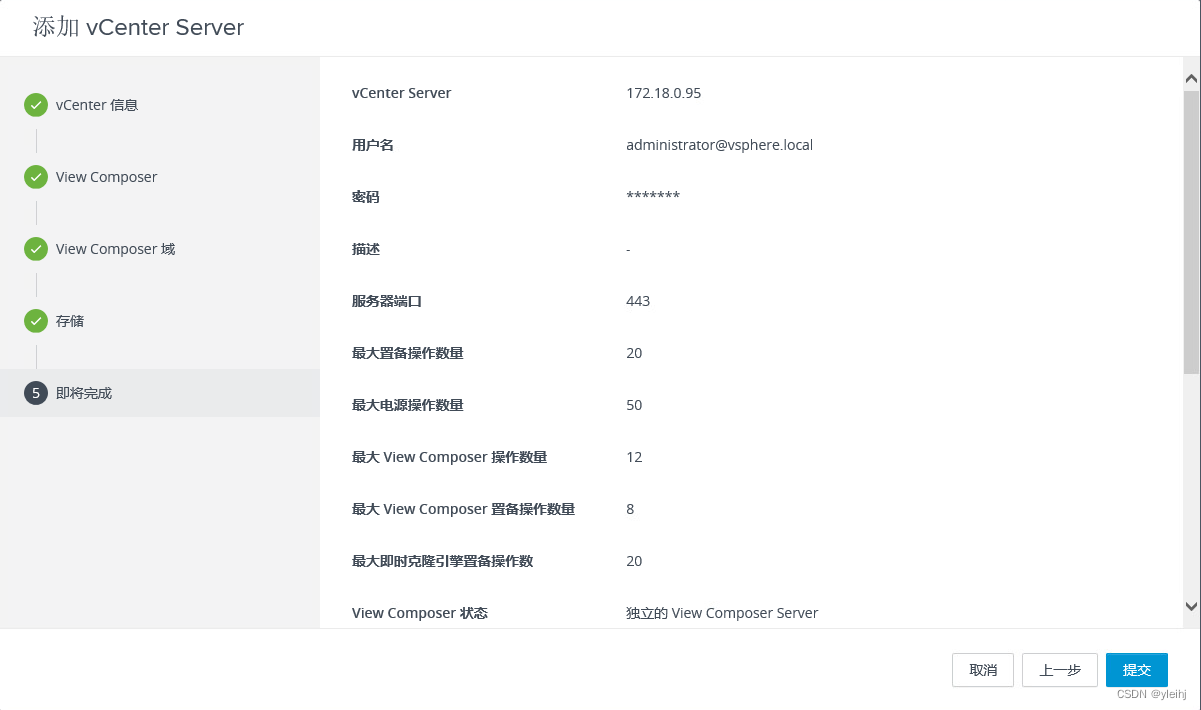The width and height of the screenshot is (1201, 710).
Task: Click the 添加 vCenter Server dialog title
Action: pos(138,27)
